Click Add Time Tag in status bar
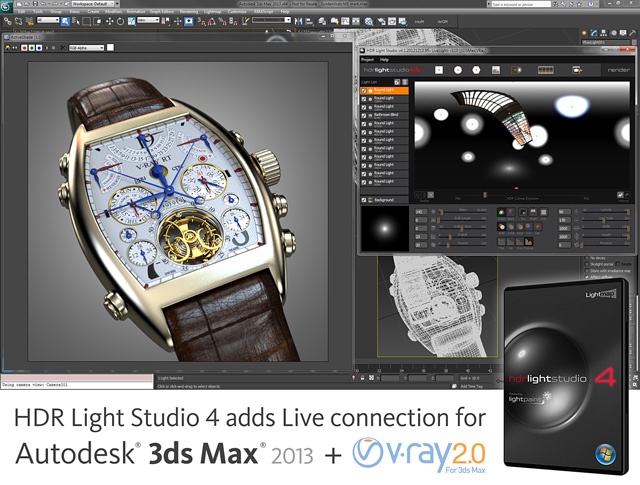 click(x=471, y=386)
